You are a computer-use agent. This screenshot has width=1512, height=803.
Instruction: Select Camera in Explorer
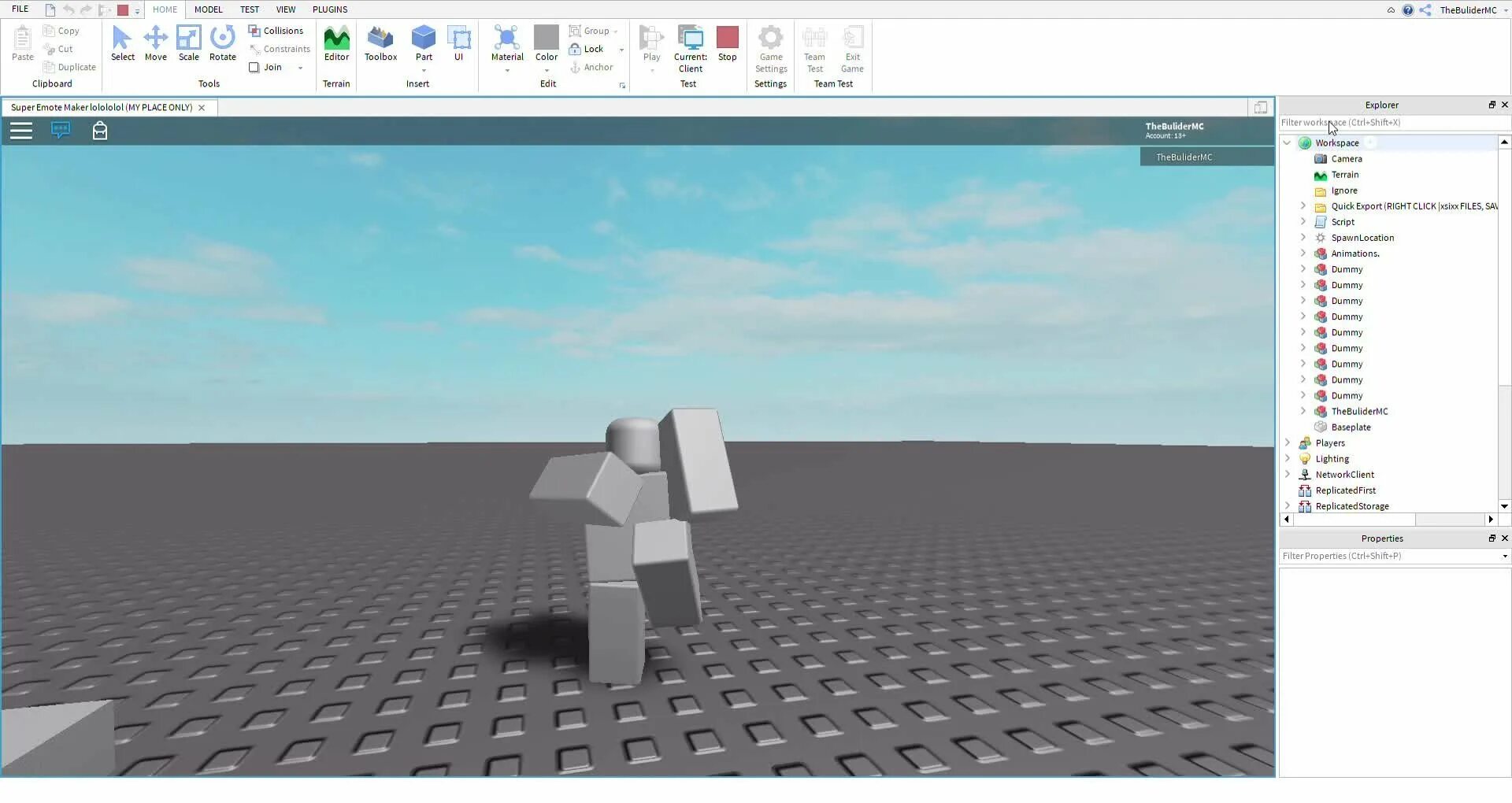(1346, 158)
